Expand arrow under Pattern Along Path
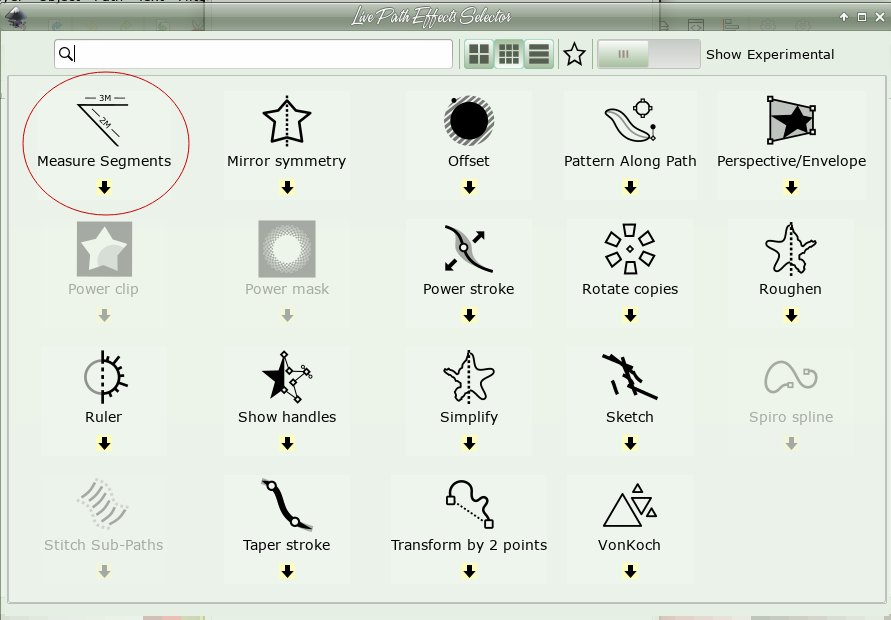Viewport: 891px width, 620px height. [630, 187]
